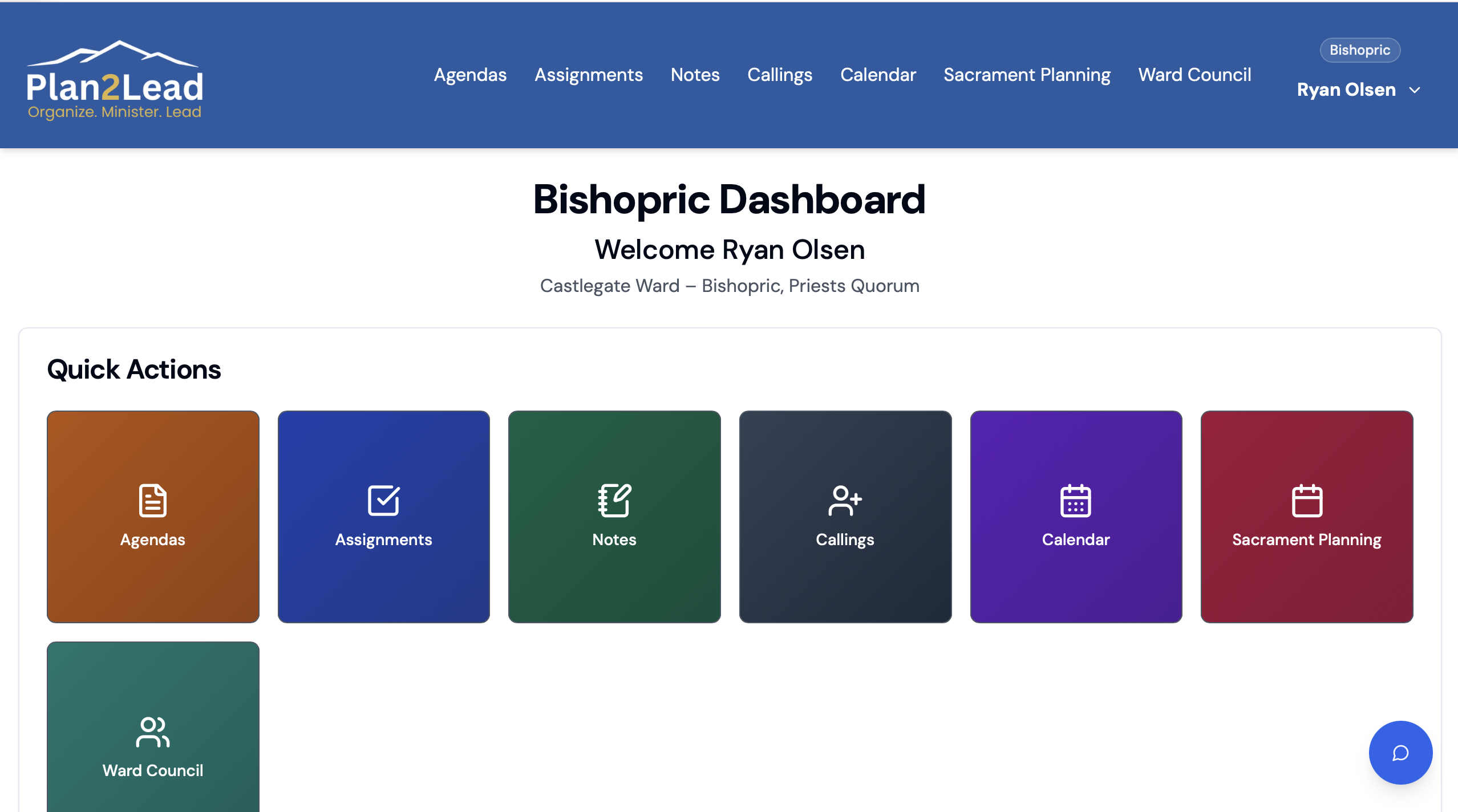Click the Sacrament Planning calendar icon
Viewport: 1458px width, 812px height.
[x=1306, y=500]
